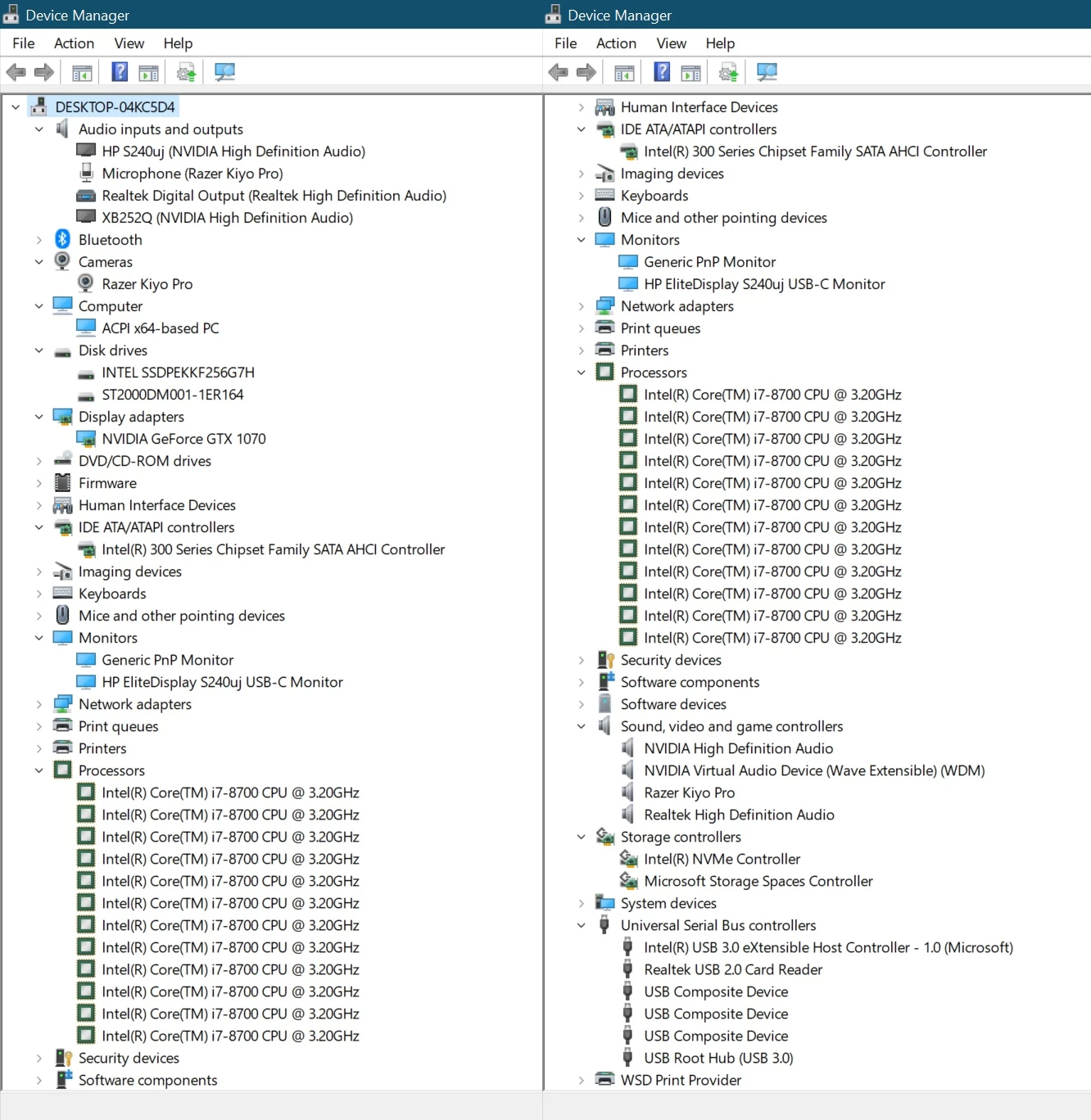
Task: Click the System devices category icon
Action: tap(605, 902)
